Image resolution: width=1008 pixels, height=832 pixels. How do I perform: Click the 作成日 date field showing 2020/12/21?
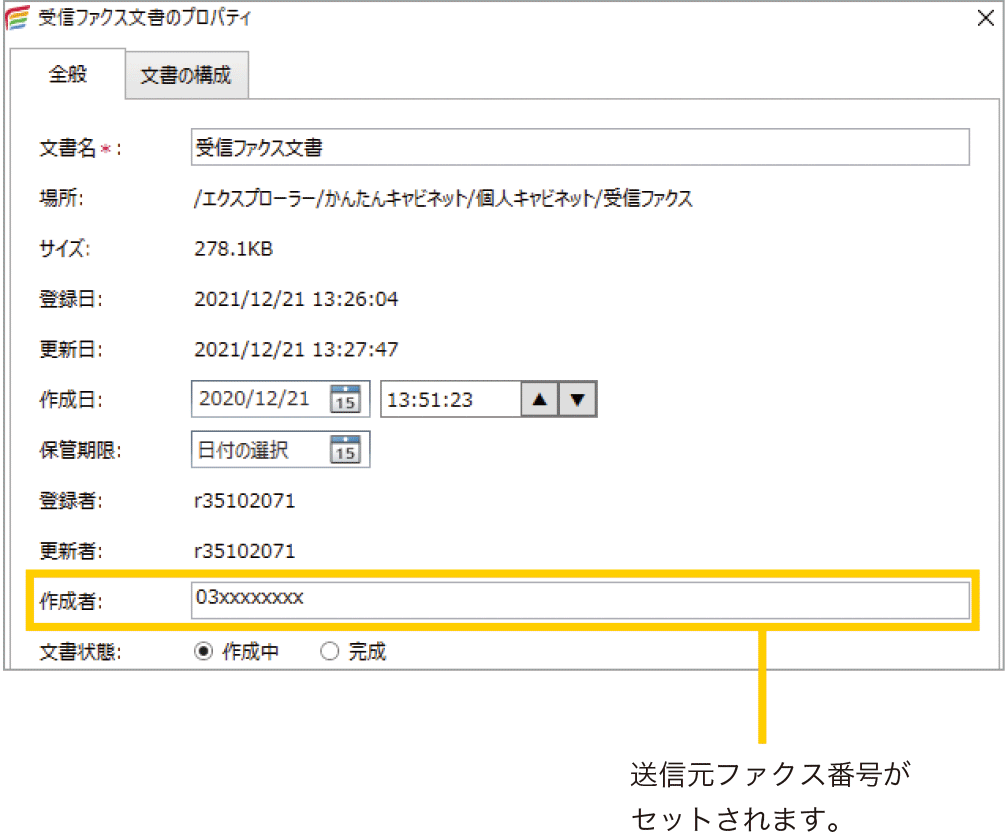[258, 399]
